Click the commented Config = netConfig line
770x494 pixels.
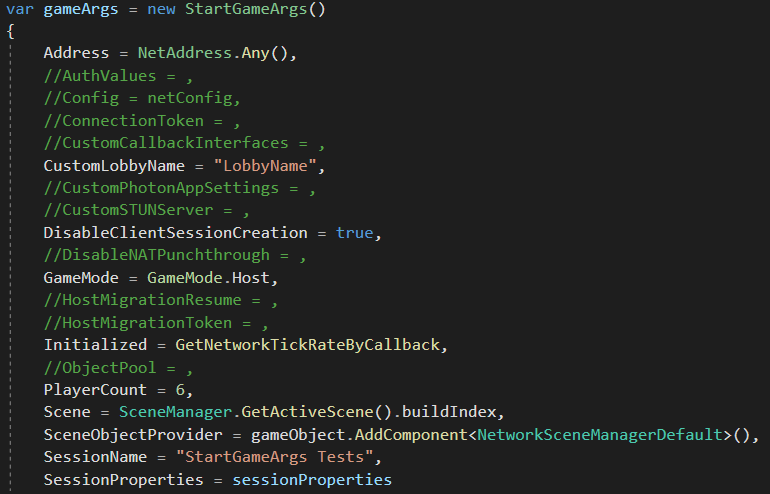[142, 99]
